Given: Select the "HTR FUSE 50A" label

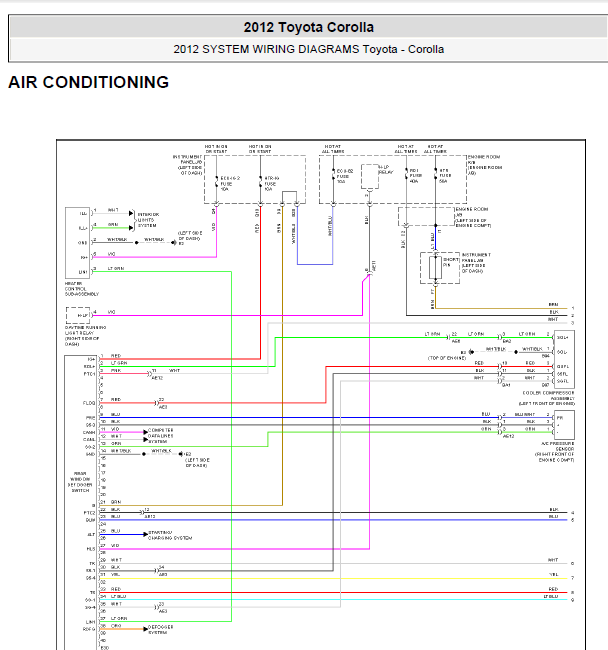Looking at the screenshot, I should tap(444, 176).
